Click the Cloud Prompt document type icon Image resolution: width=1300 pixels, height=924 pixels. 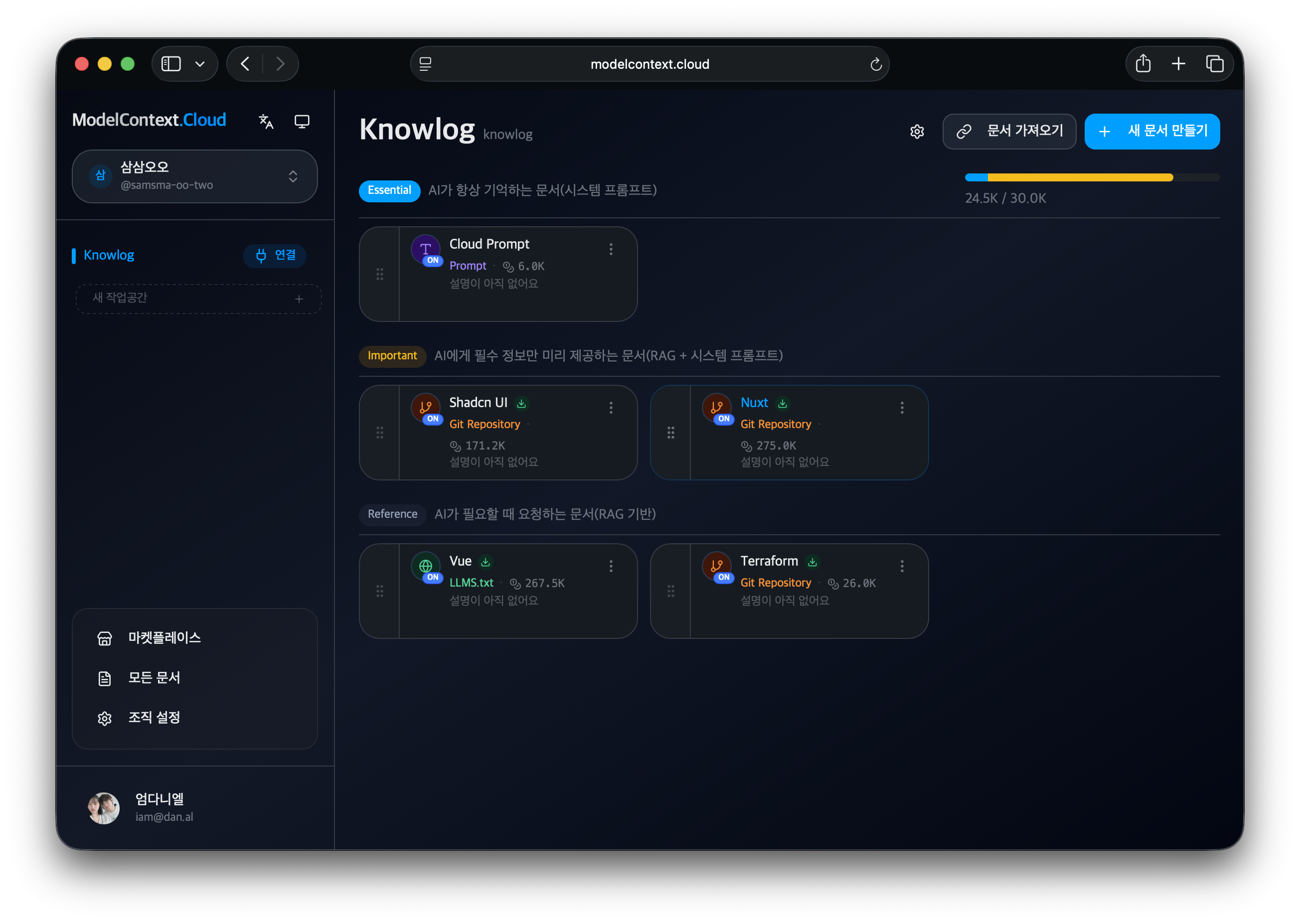click(425, 249)
